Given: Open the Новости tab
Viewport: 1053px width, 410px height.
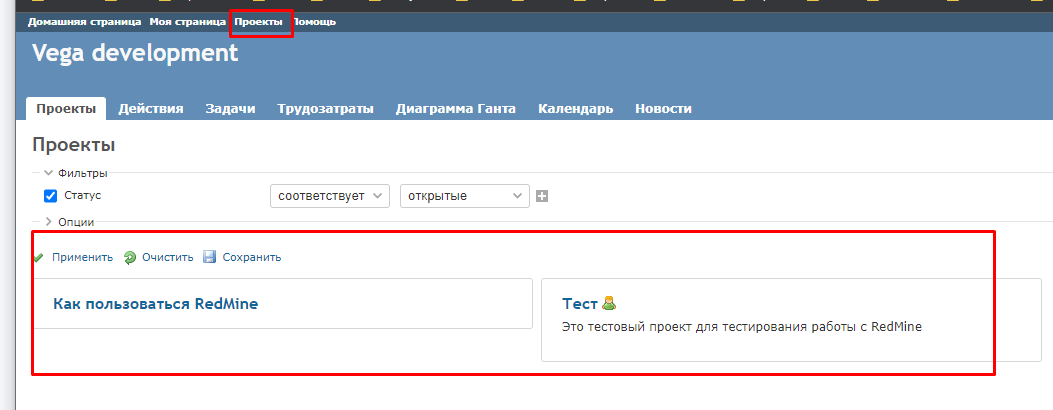Looking at the screenshot, I should click(x=663, y=109).
